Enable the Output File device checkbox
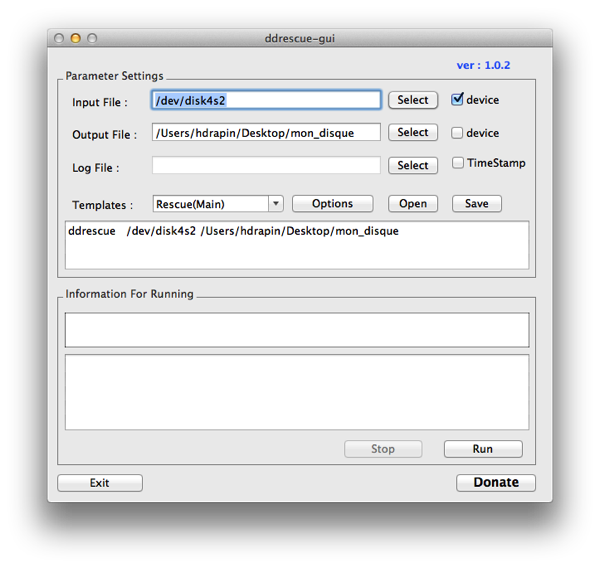600x568 pixels. coord(458,133)
